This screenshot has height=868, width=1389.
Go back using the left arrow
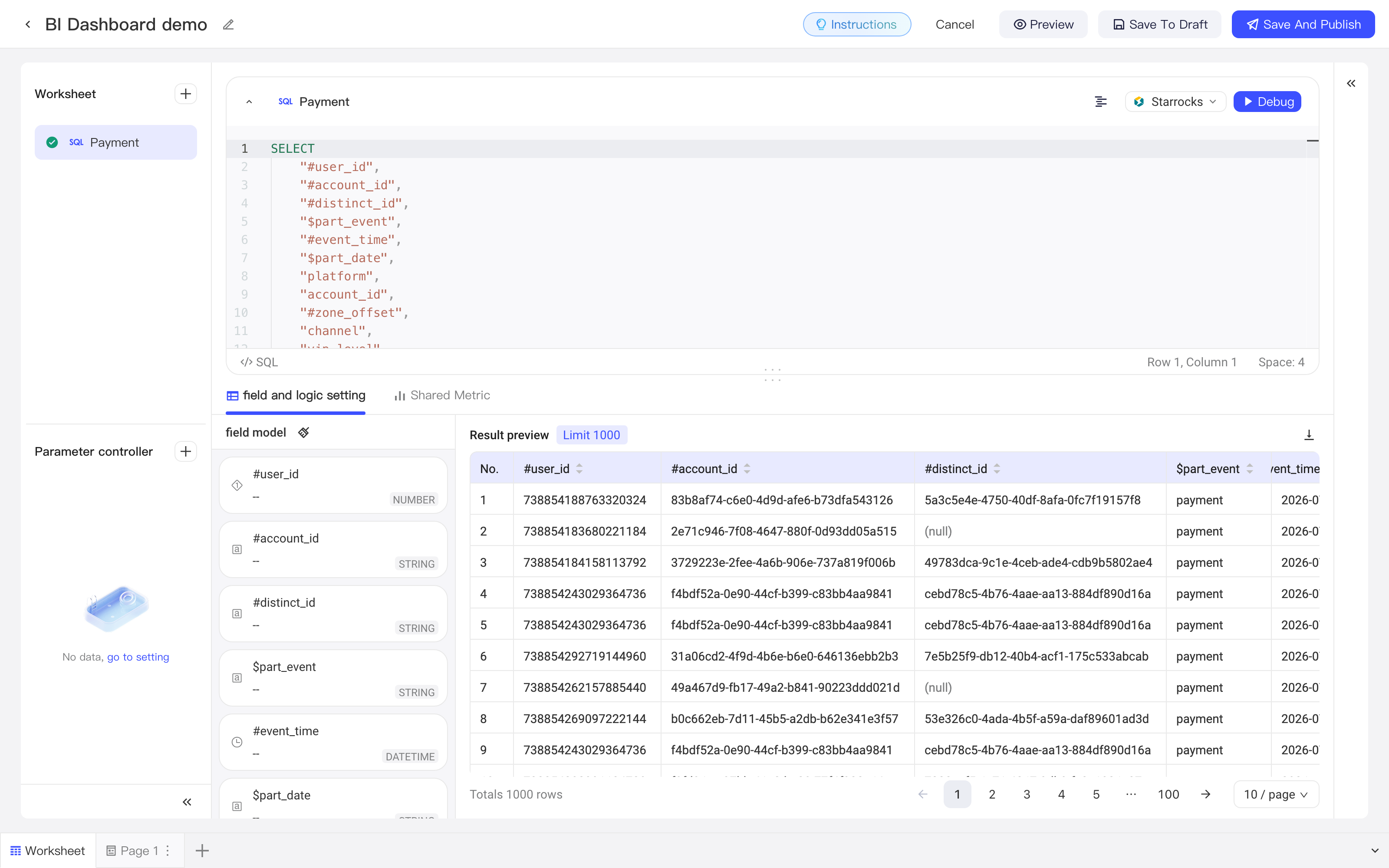[27, 25]
